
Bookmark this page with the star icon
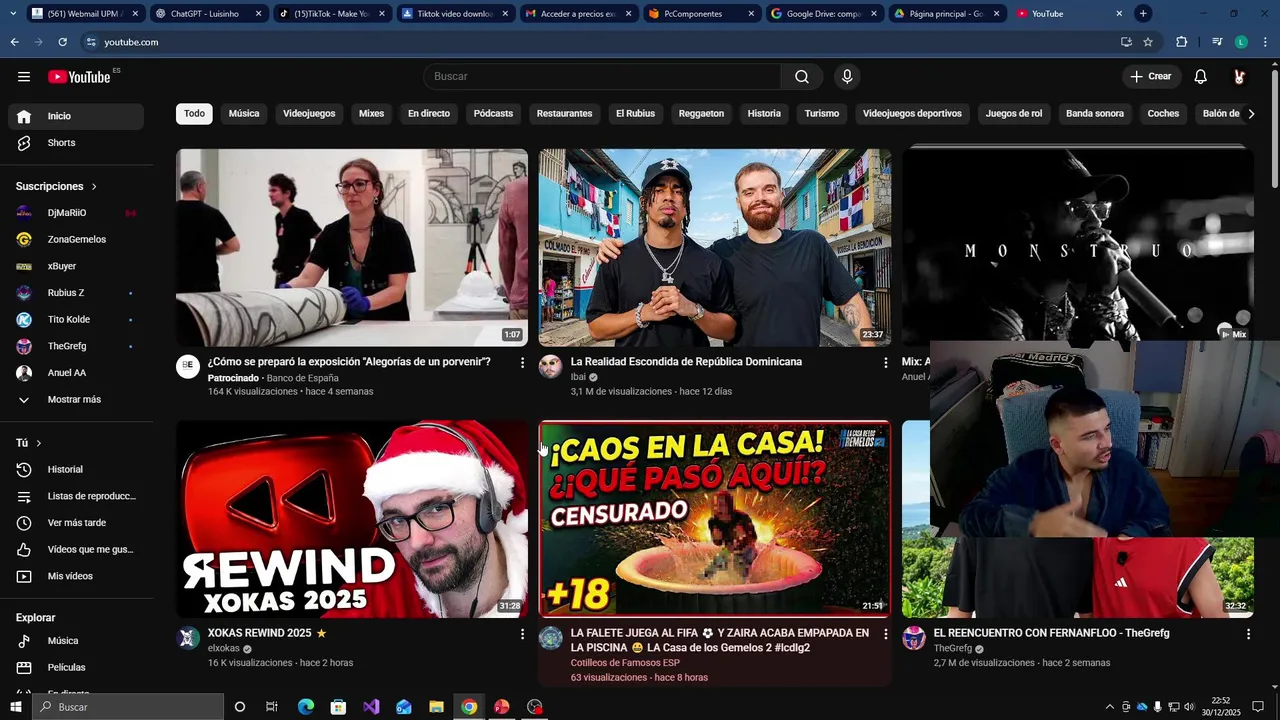(1148, 42)
